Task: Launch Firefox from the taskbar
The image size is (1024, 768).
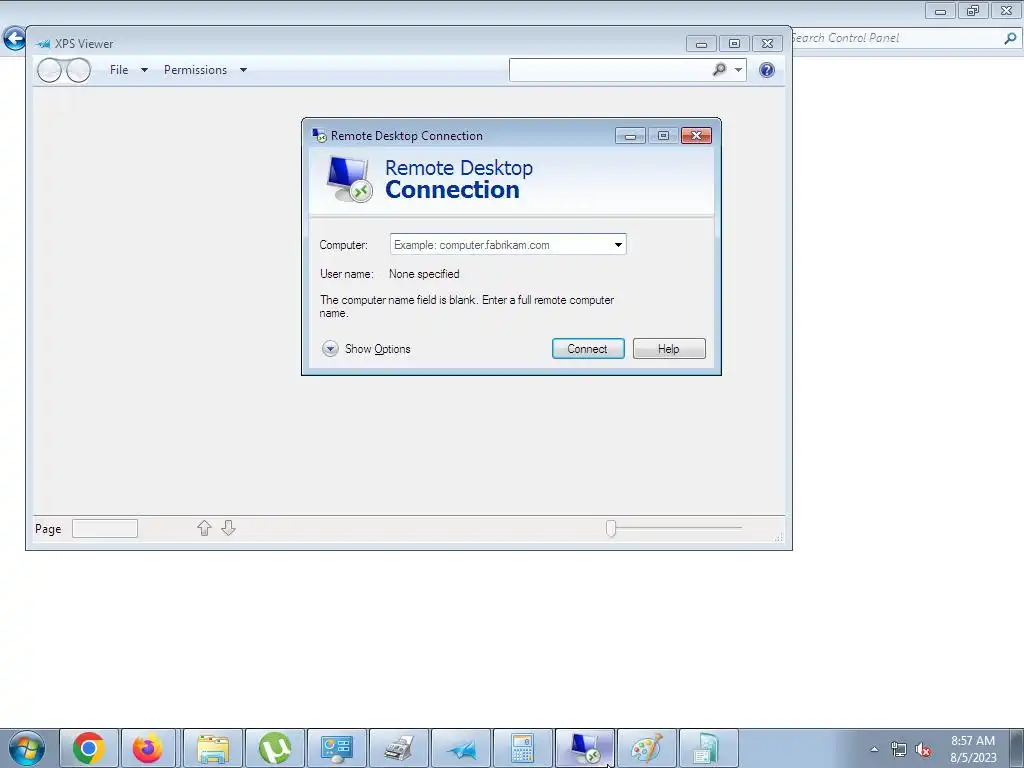Action: [x=148, y=748]
